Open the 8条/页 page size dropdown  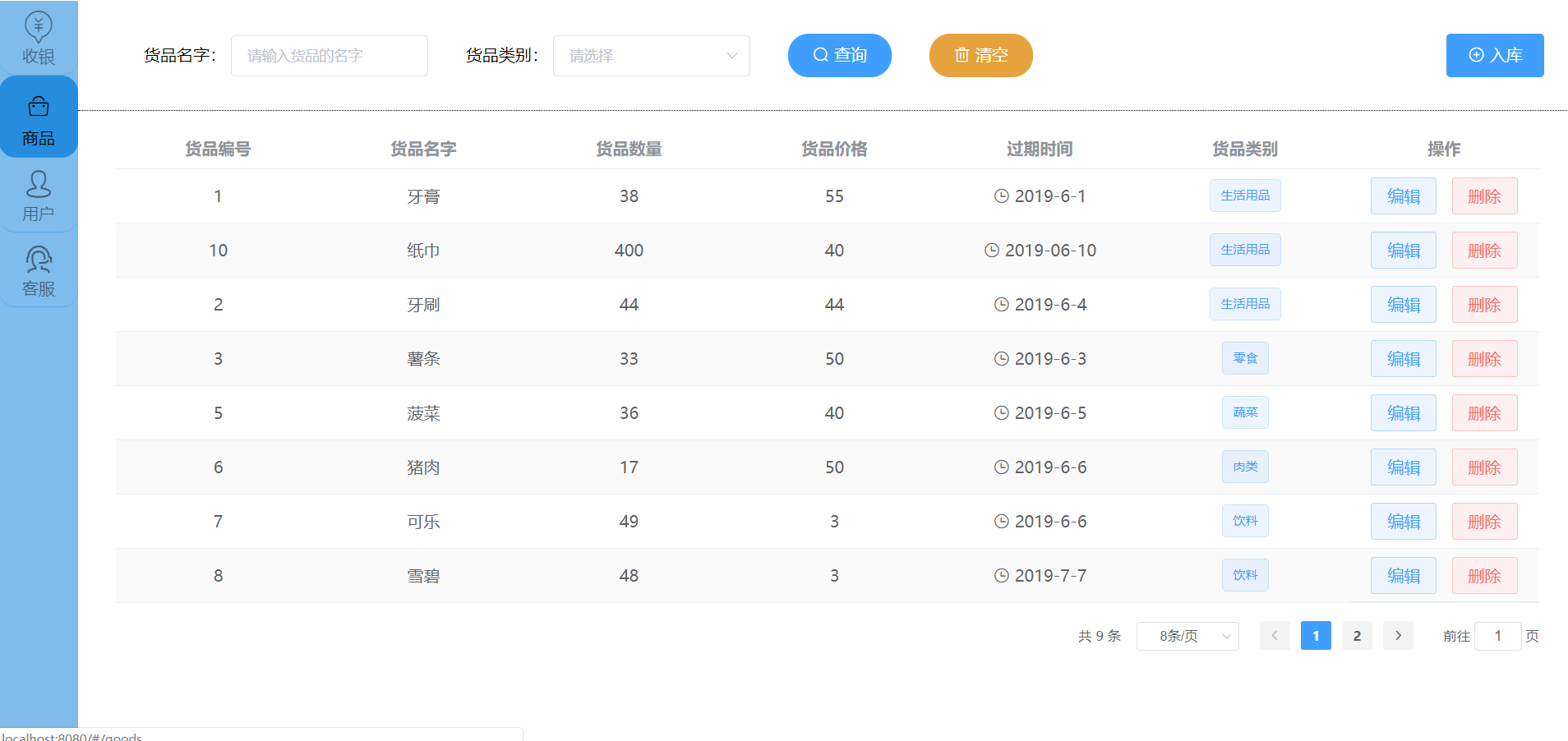pos(1188,636)
